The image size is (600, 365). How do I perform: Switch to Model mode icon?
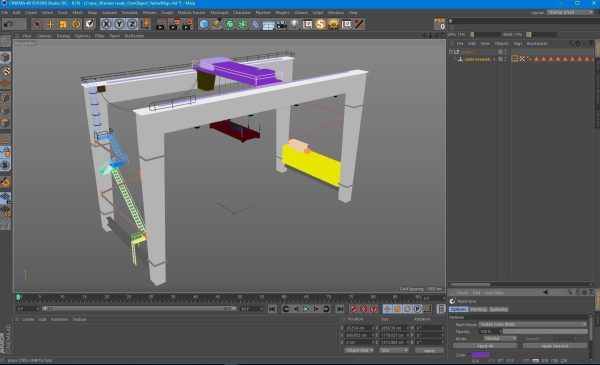point(5,57)
